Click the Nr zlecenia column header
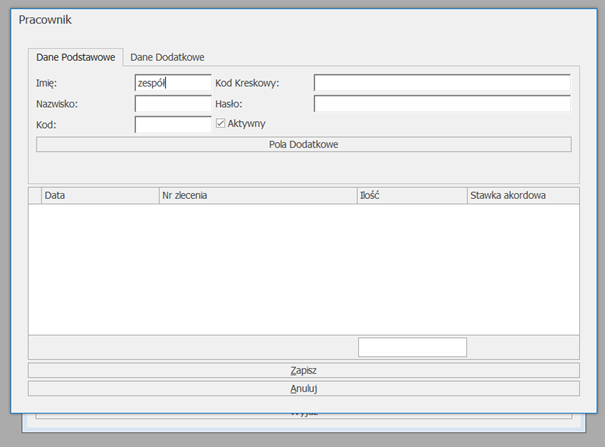Viewport: 605px width, 447px height. (257, 196)
